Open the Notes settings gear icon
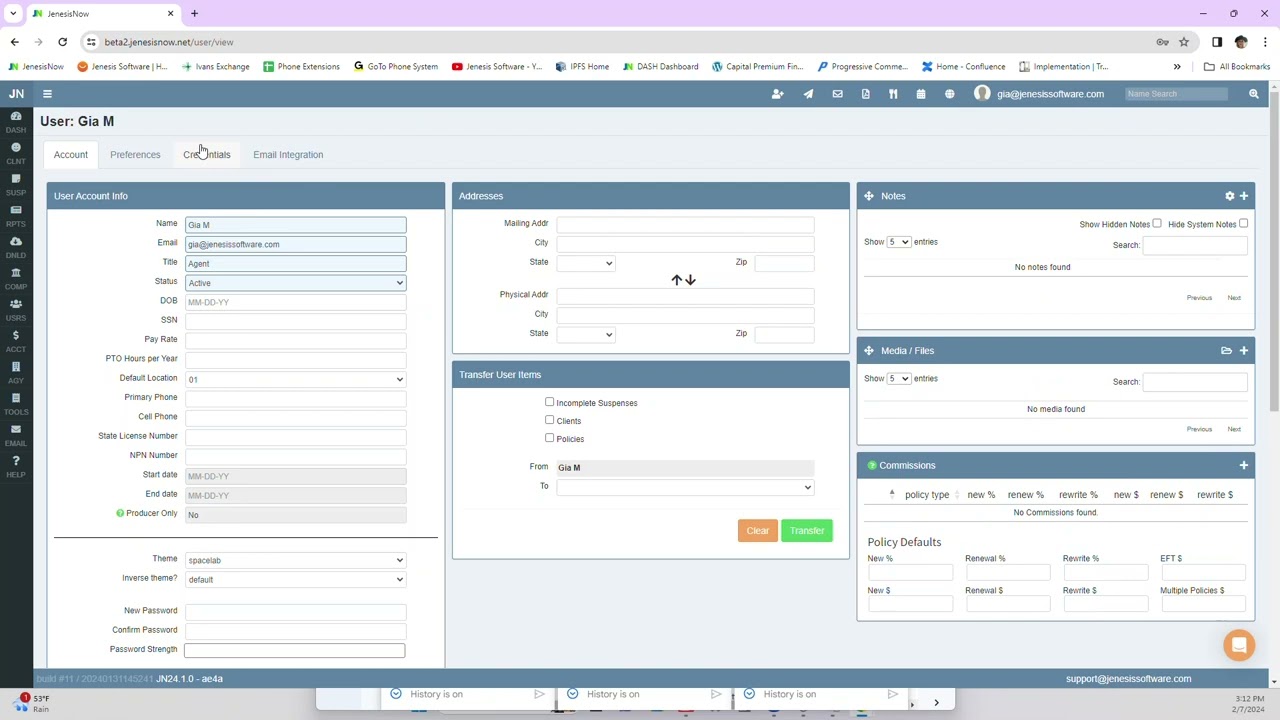 point(1230,196)
